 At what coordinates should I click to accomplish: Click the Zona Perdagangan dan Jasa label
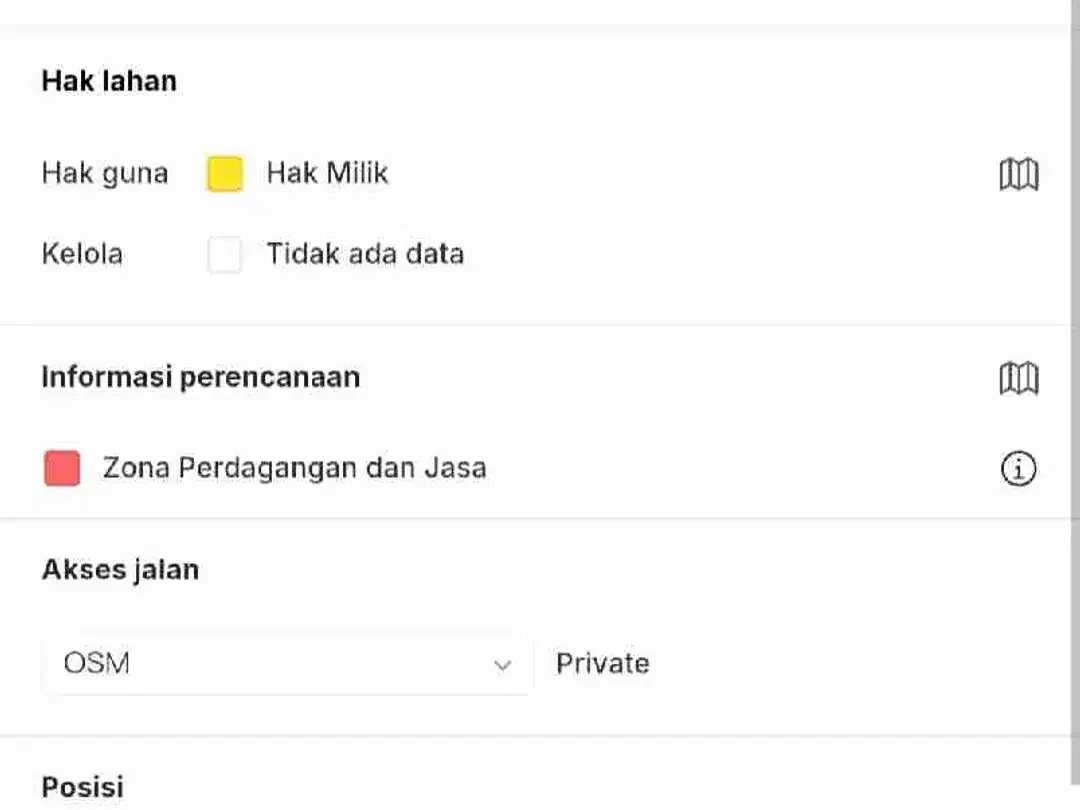coord(295,468)
